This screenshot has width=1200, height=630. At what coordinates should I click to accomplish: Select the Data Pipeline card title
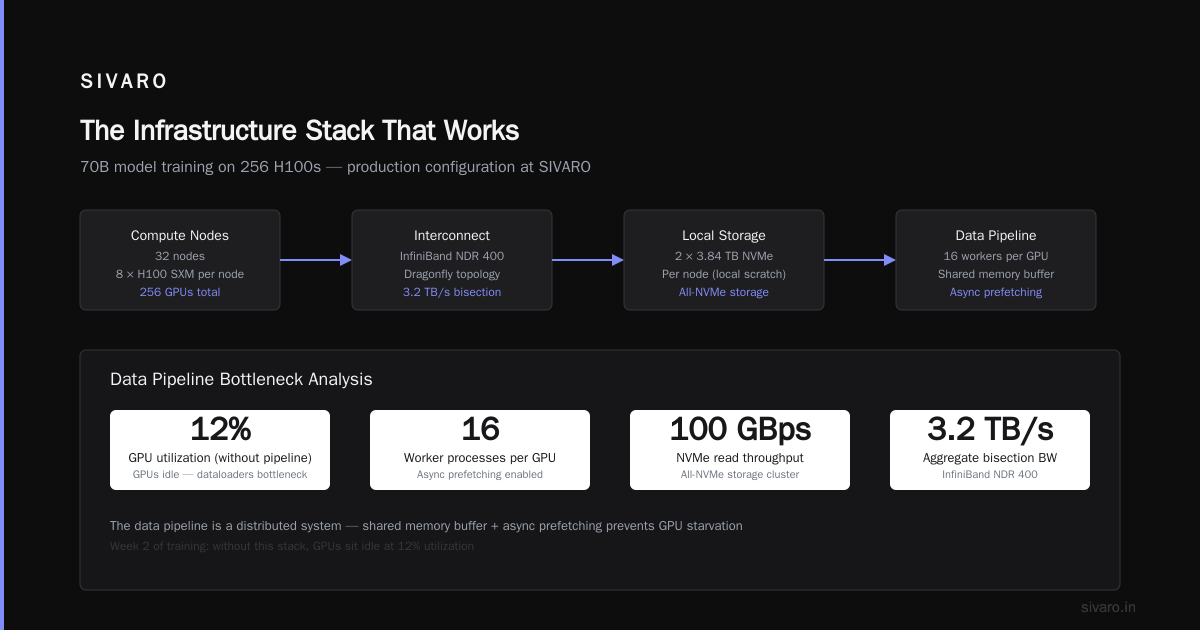996,236
